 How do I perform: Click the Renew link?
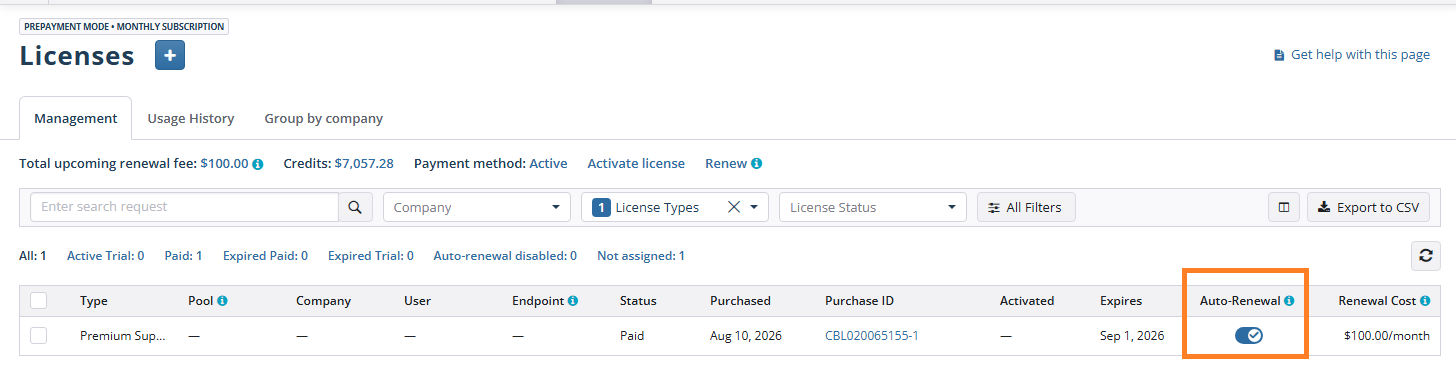726,163
